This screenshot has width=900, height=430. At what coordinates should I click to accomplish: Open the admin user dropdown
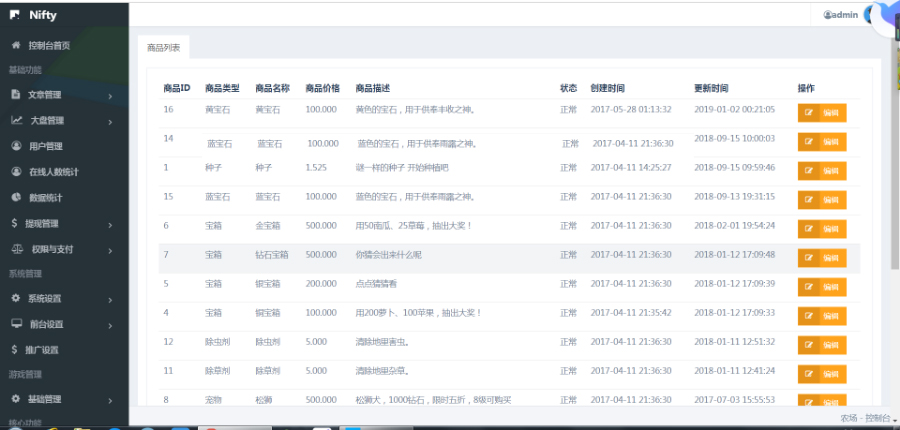pyautogui.click(x=840, y=15)
